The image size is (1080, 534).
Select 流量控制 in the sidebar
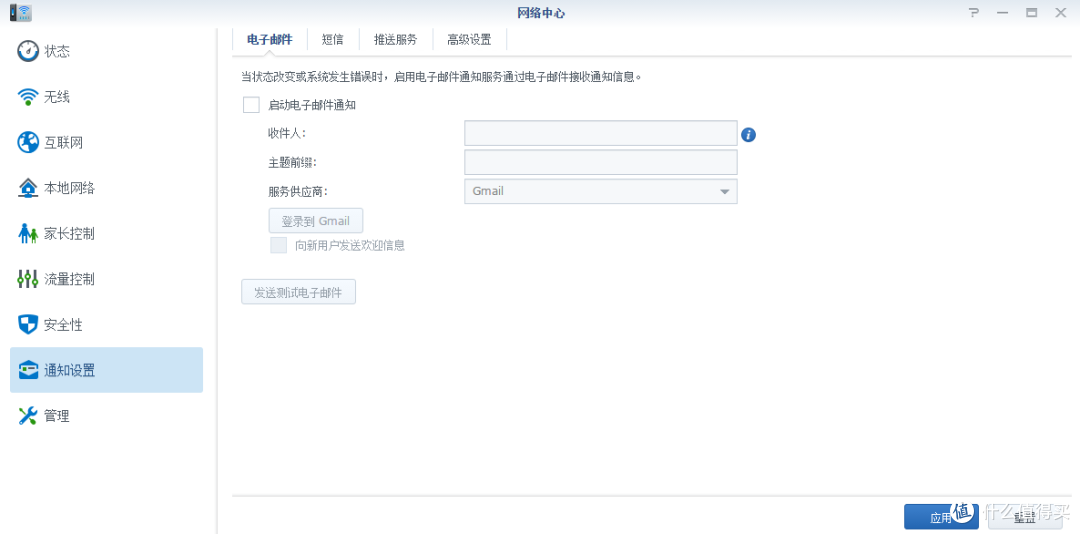tap(107, 279)
